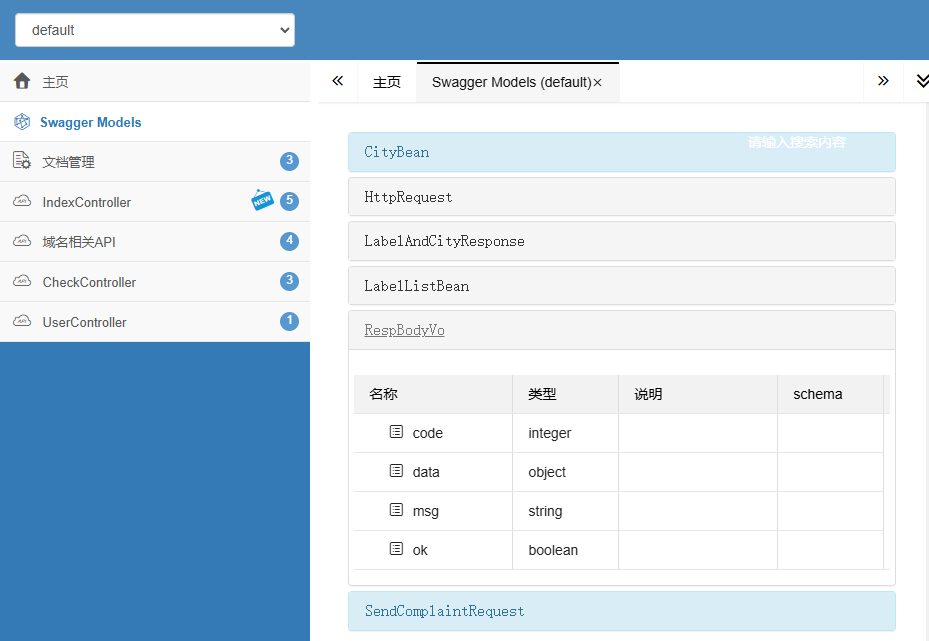Expand the SendComplaintRequest model panel

tap(444, 611)
